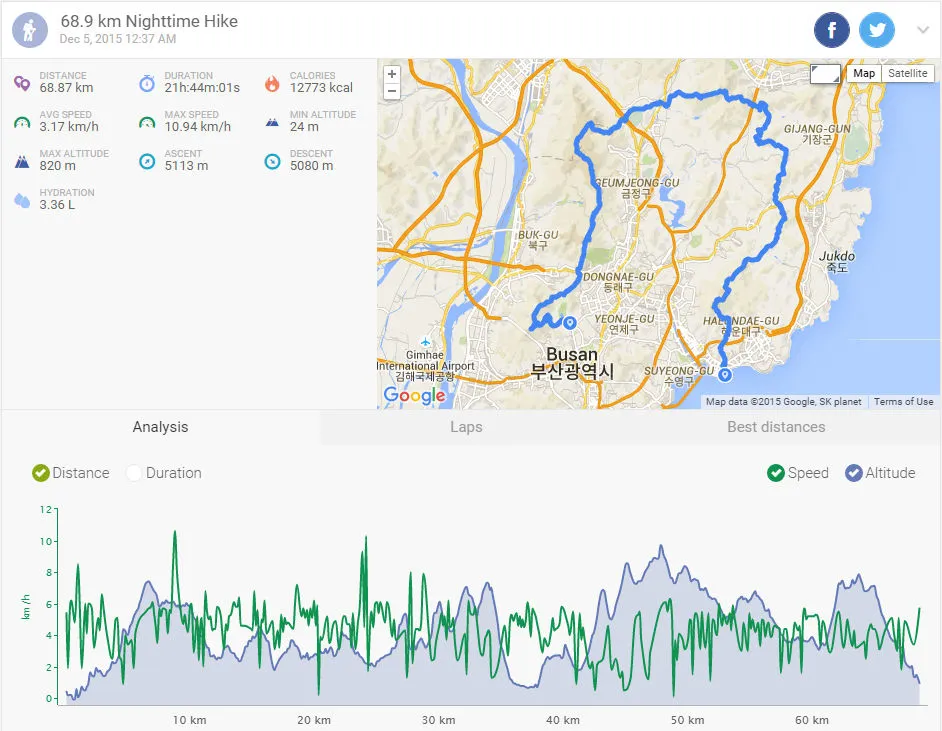Open the Google logo link
Image resolution: width=942 pixels, height=731 pixels.
point(415,395)
